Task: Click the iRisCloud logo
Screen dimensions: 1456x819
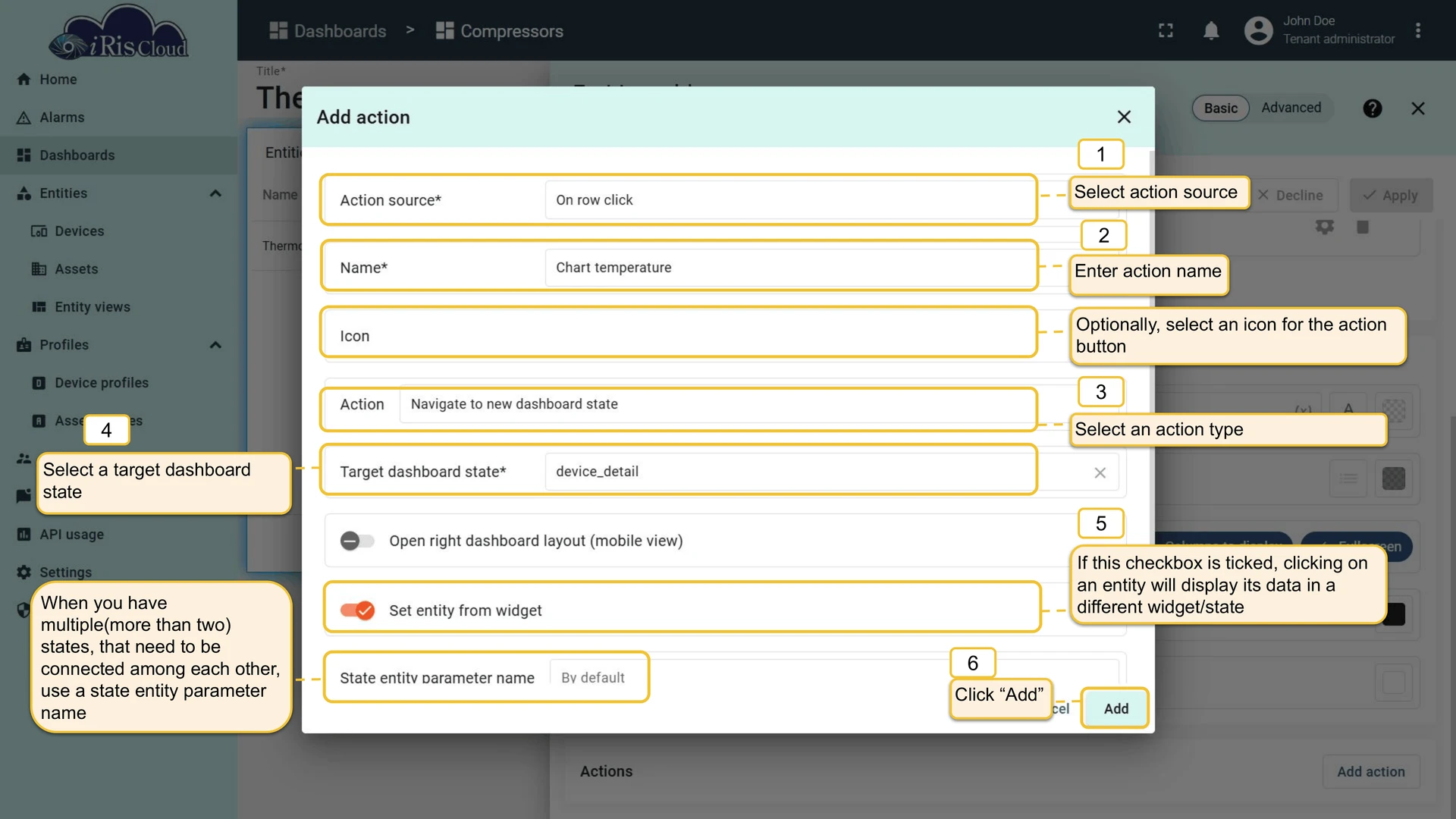Action: (x=118, y=32)
